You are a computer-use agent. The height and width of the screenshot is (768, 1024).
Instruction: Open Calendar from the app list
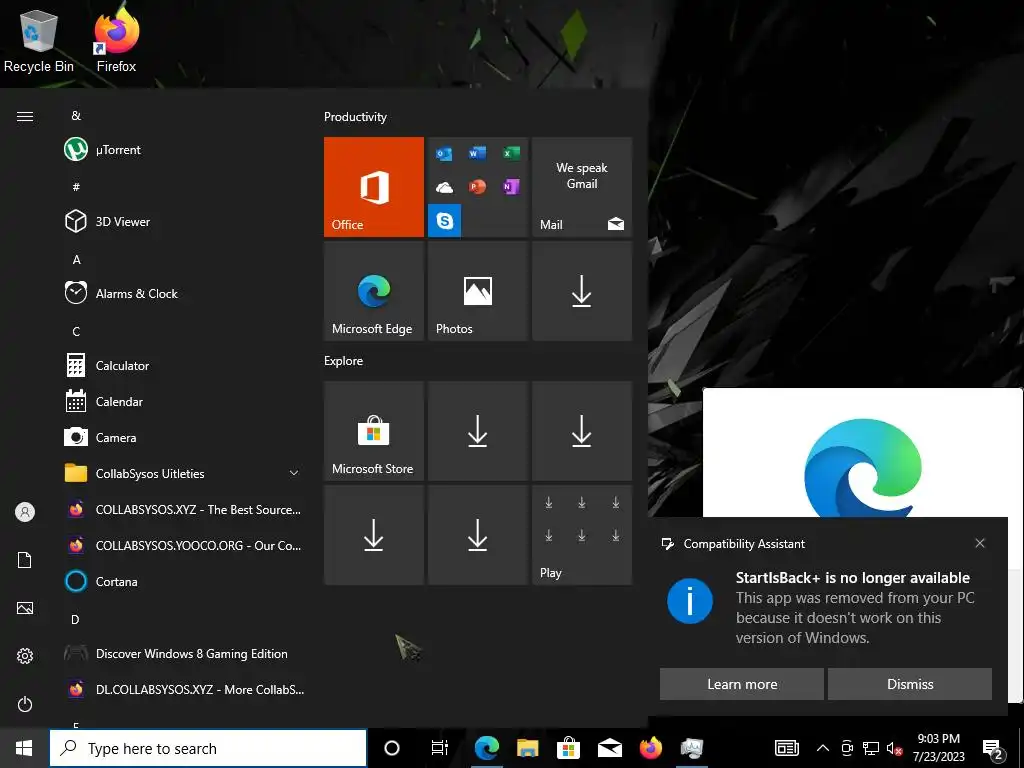point(183,402)
